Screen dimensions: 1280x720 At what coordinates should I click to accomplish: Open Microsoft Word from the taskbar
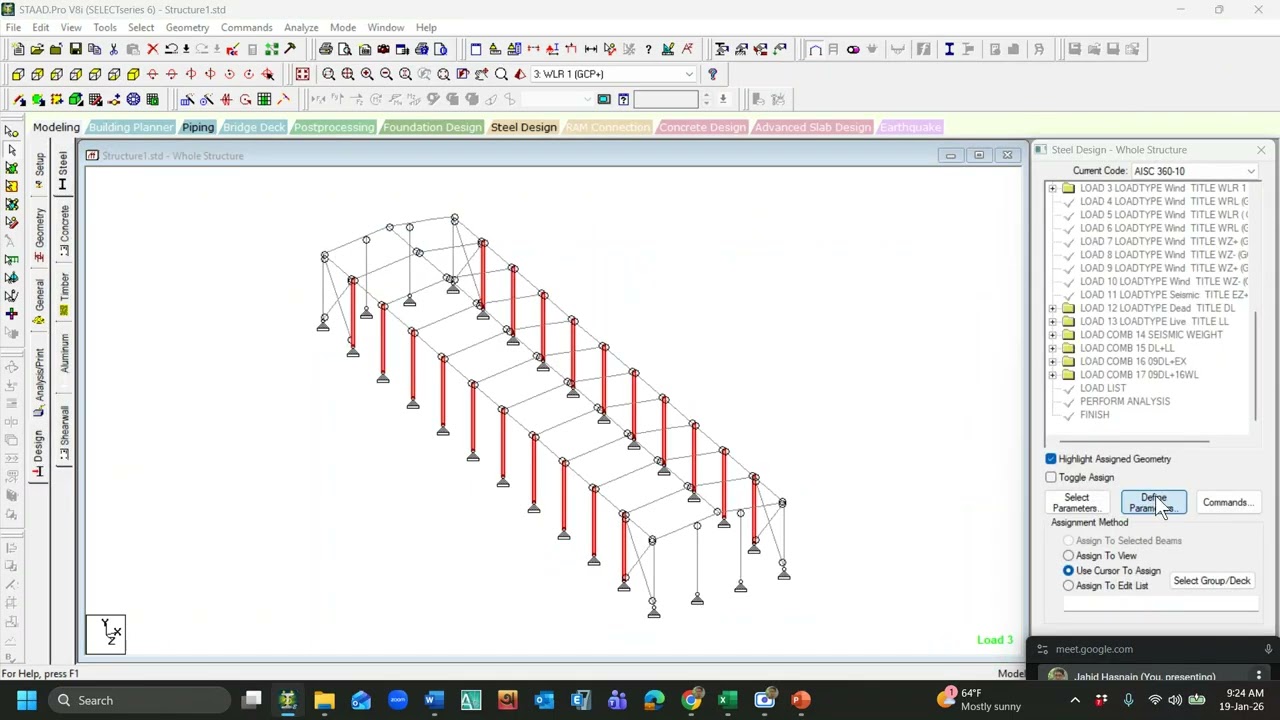point(433,700)
